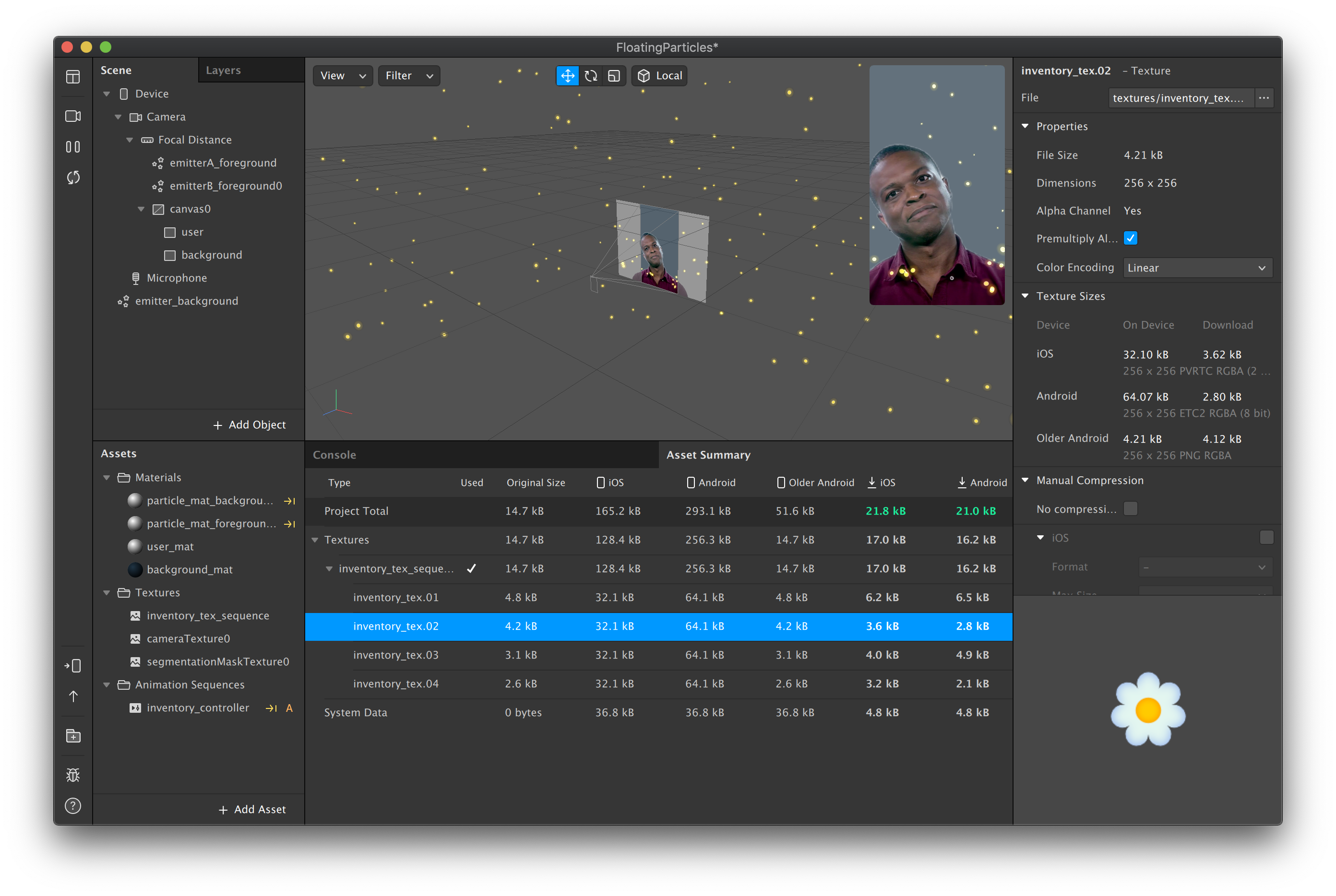This screenshot has height=896, width=1336.
Task: Switch to the Layers tab
Action: click(x=223, y=71)
